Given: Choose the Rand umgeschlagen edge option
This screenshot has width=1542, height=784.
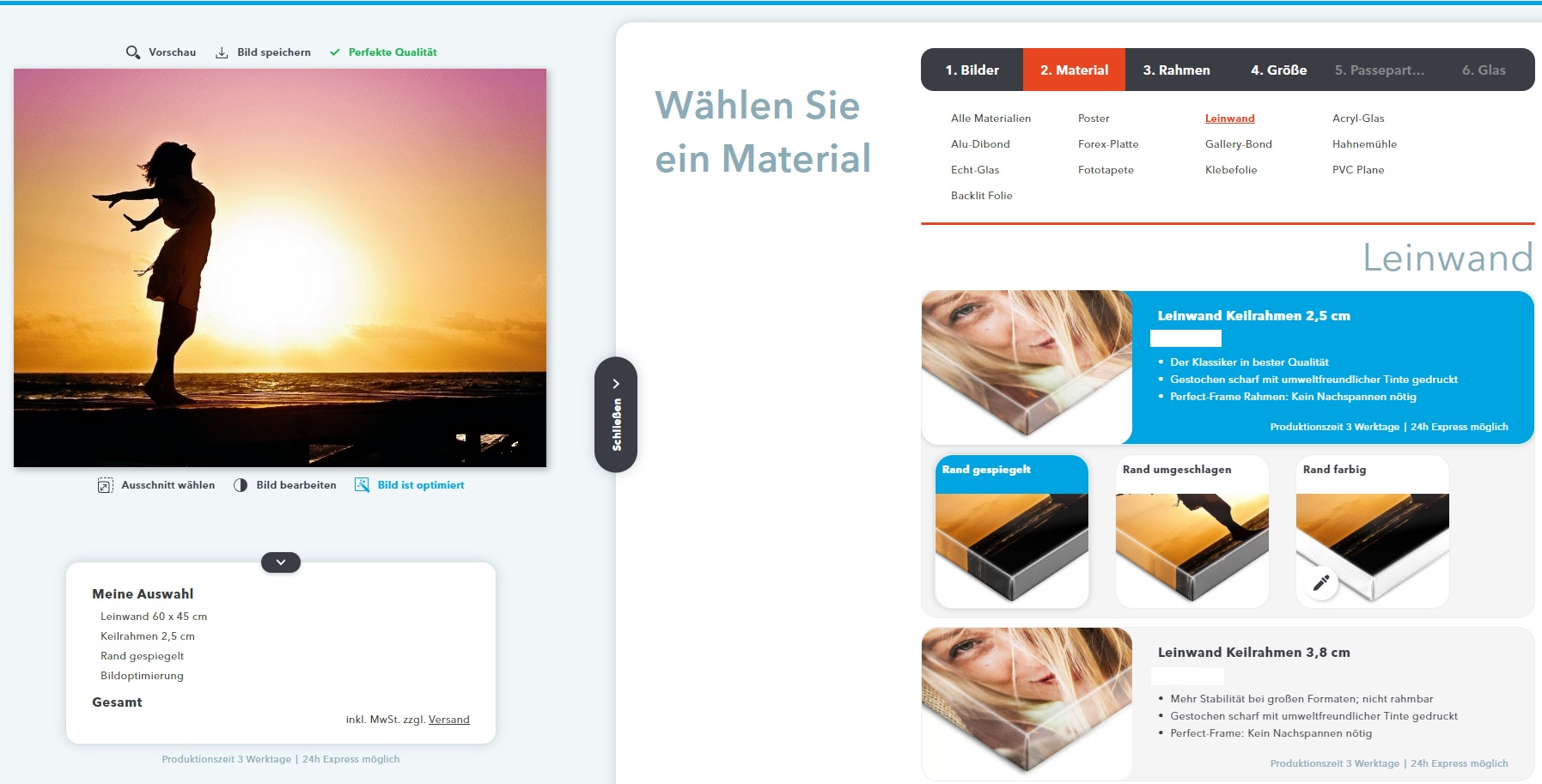Looking at the screenshot, I should 1192,532.
